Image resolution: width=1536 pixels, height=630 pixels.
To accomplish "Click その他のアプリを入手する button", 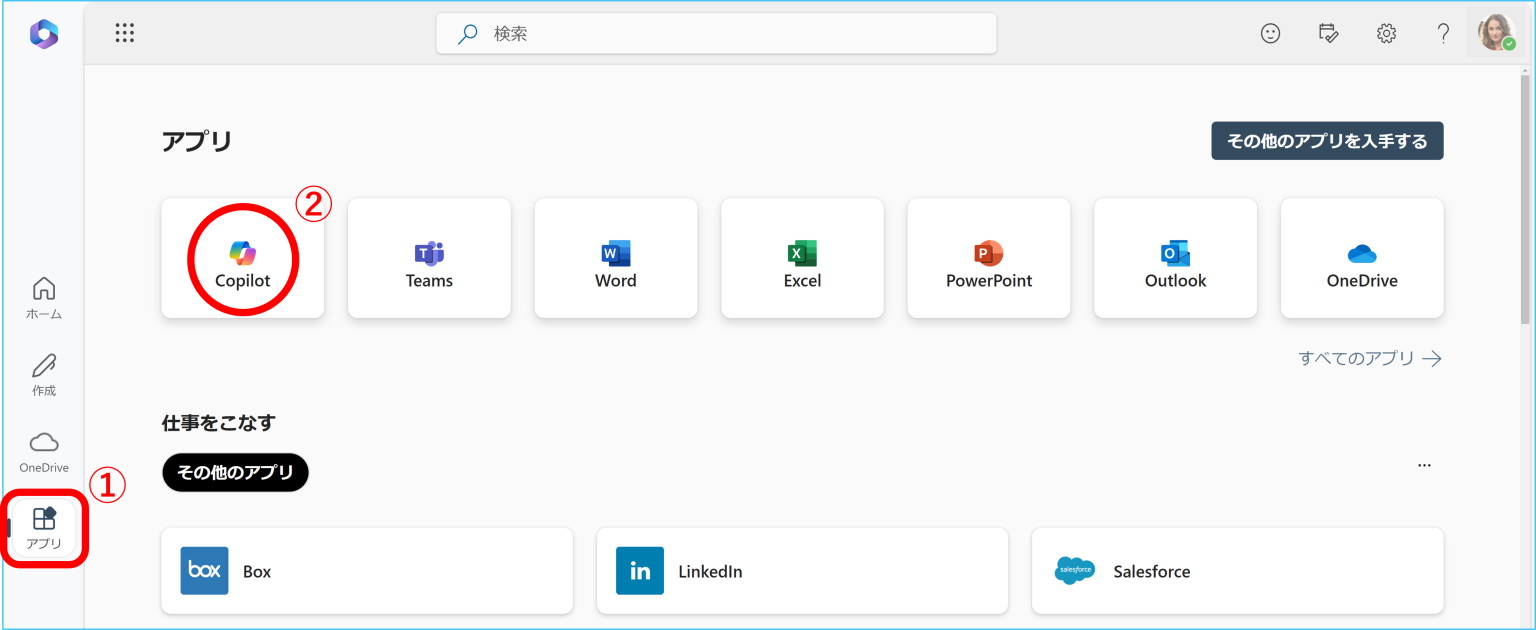I will 1327,140.
